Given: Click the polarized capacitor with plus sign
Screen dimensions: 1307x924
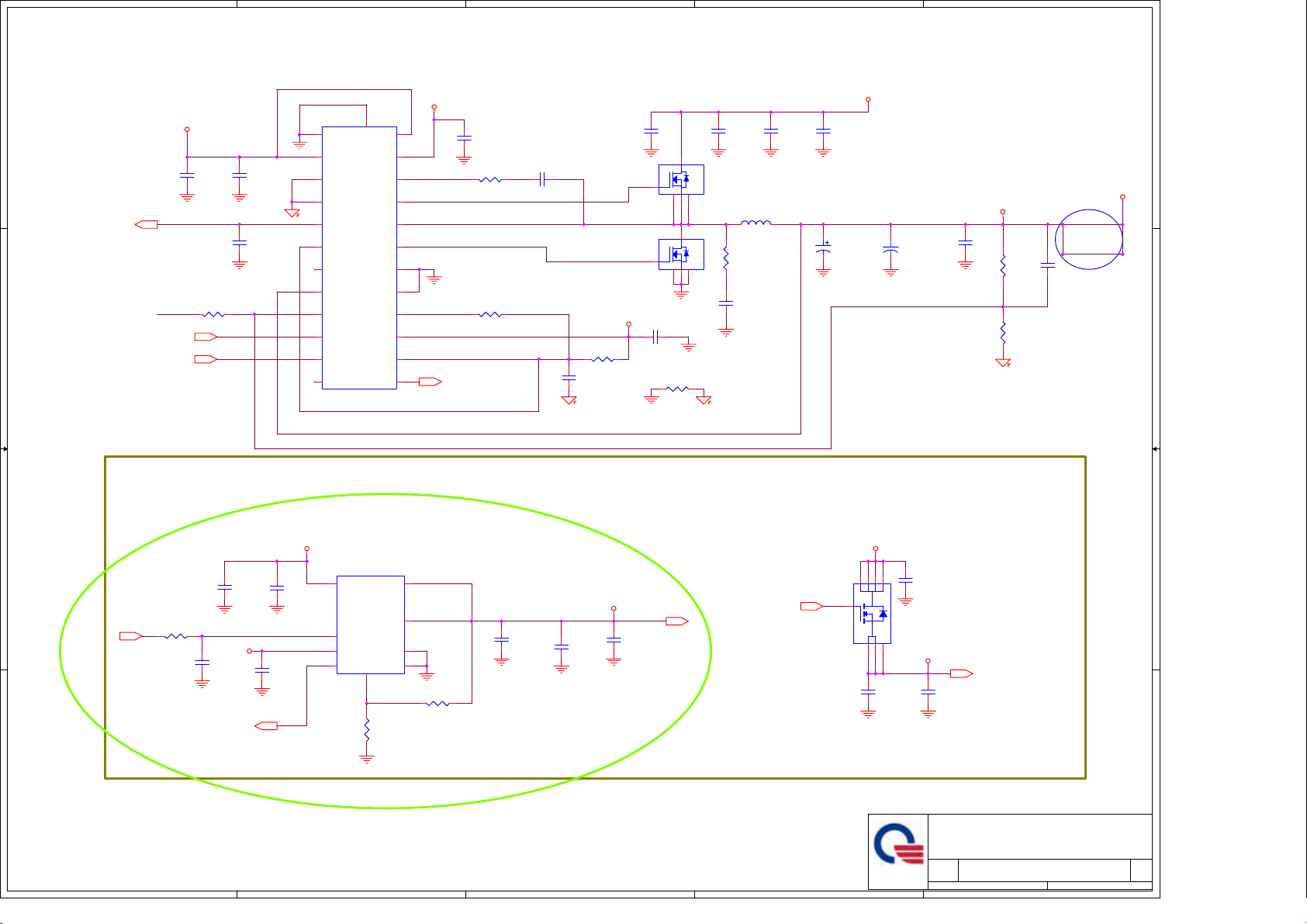Looking at the screenshot, I should click(824, 249).
